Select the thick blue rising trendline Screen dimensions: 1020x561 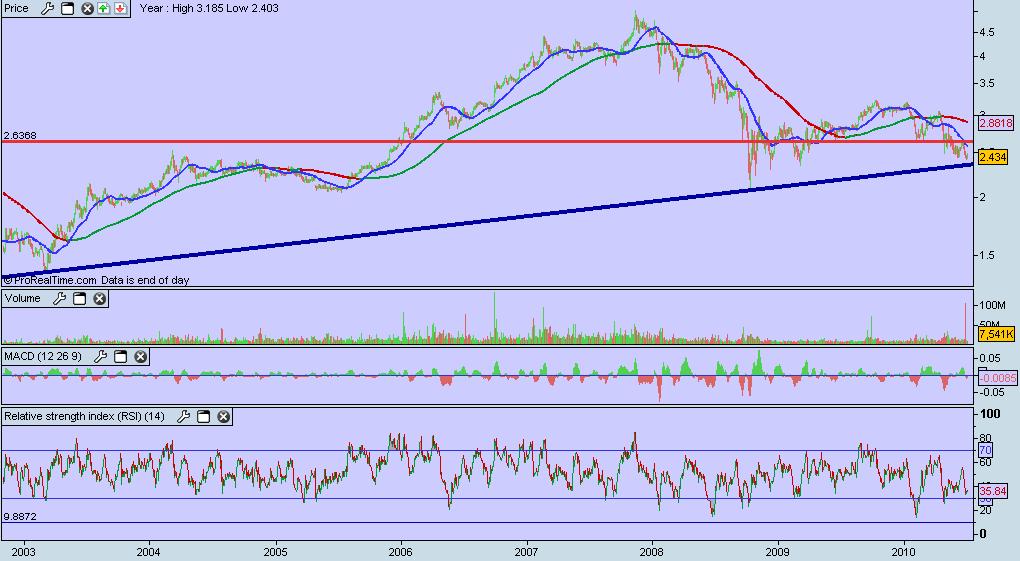tap(487, 219)
